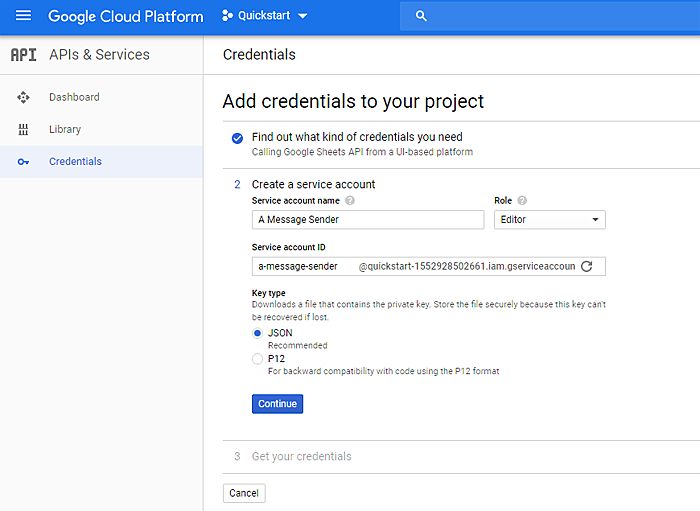
Task: Click help icon next to Role
Action: click(522, 201)
